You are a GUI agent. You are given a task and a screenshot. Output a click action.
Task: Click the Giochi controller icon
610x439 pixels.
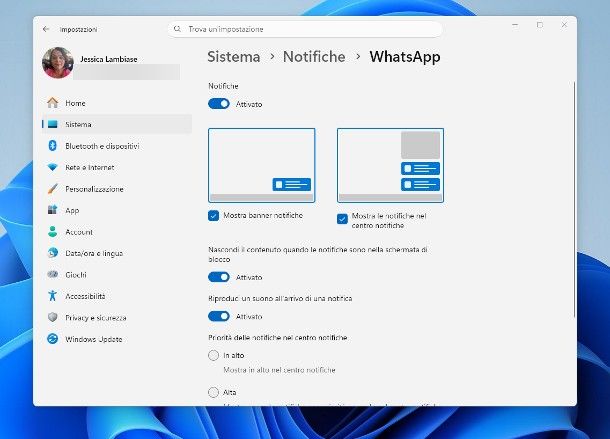point(53,274)
